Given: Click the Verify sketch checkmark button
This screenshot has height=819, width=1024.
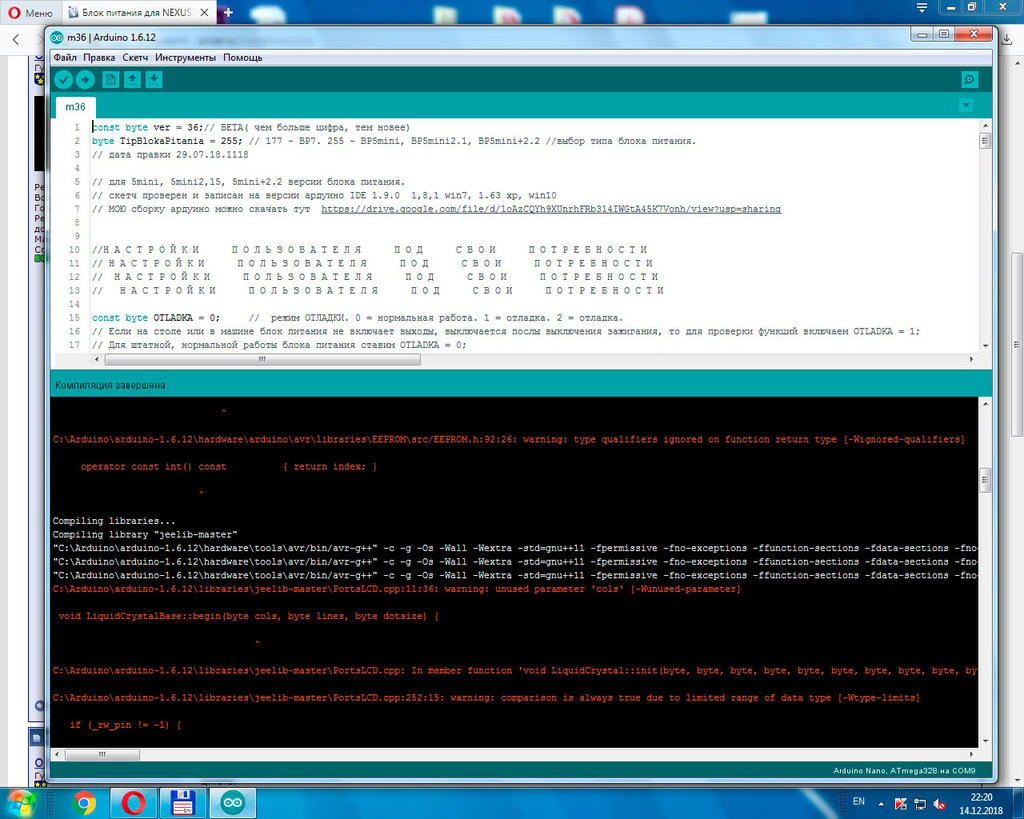Looking at the screenshot, I should coord(64,80).
